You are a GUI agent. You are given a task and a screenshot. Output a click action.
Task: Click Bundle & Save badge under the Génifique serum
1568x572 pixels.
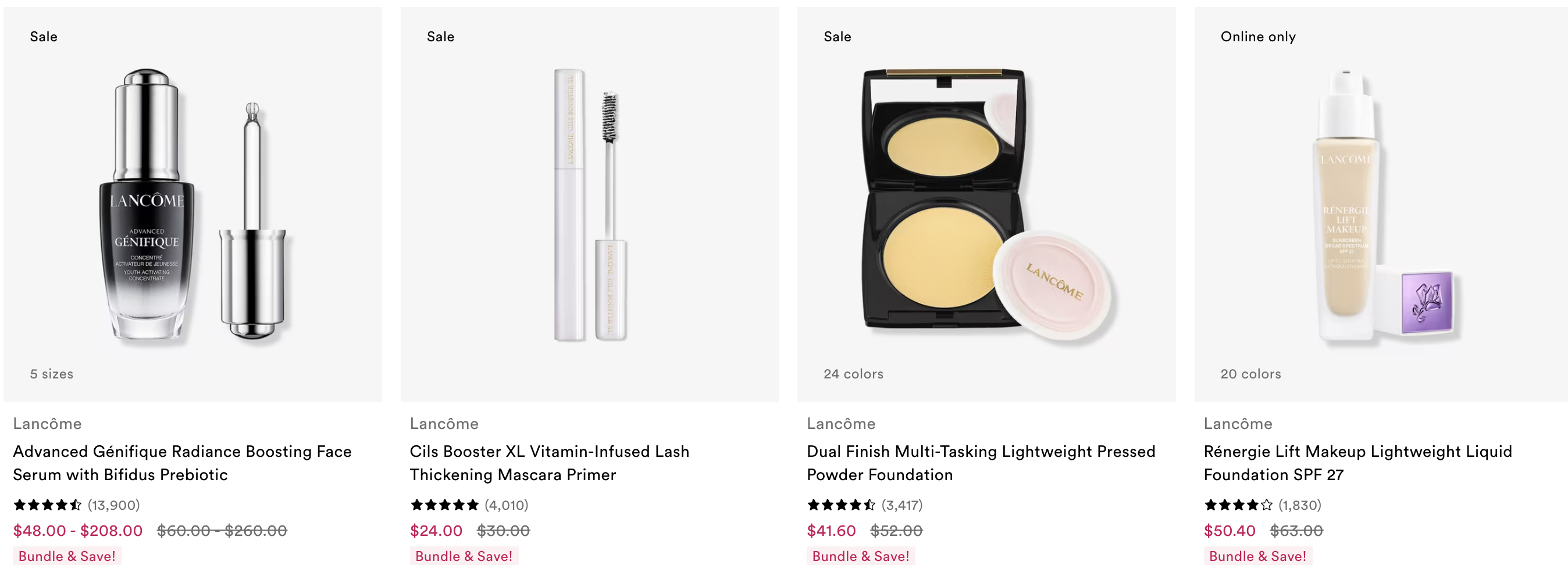point(67,556)
